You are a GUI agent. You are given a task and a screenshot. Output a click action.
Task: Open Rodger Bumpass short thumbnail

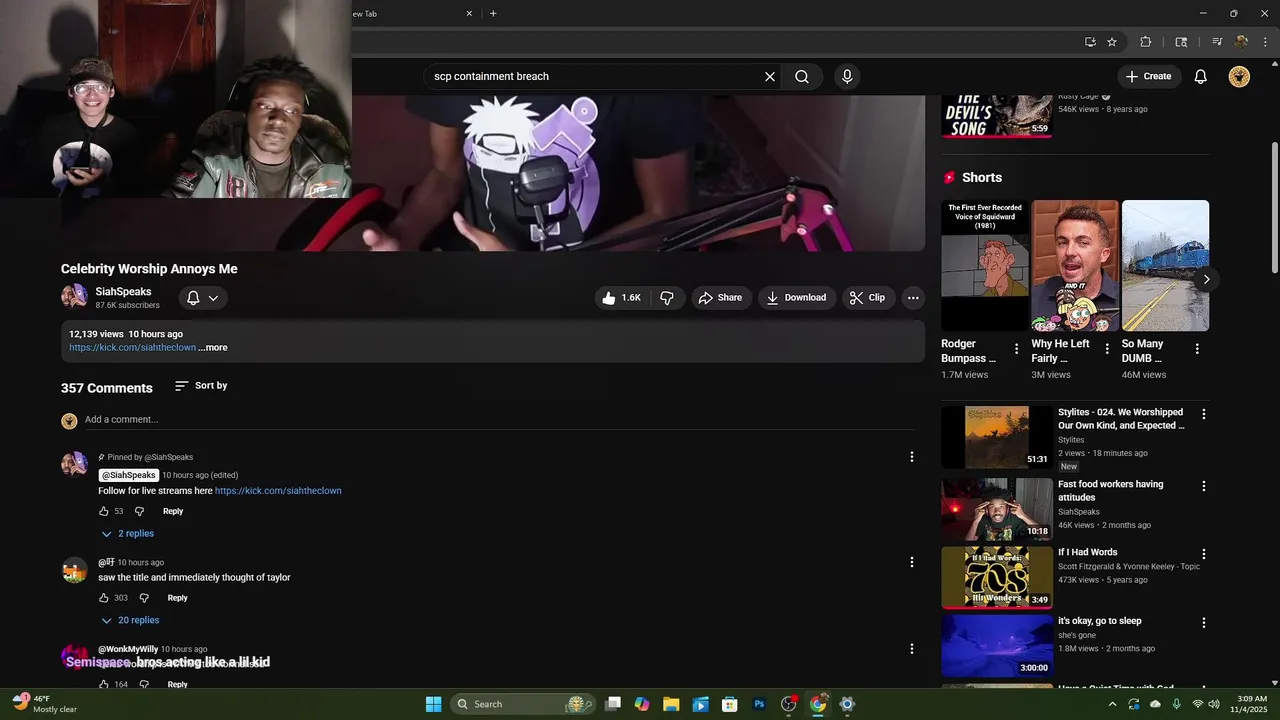point(985,266)
